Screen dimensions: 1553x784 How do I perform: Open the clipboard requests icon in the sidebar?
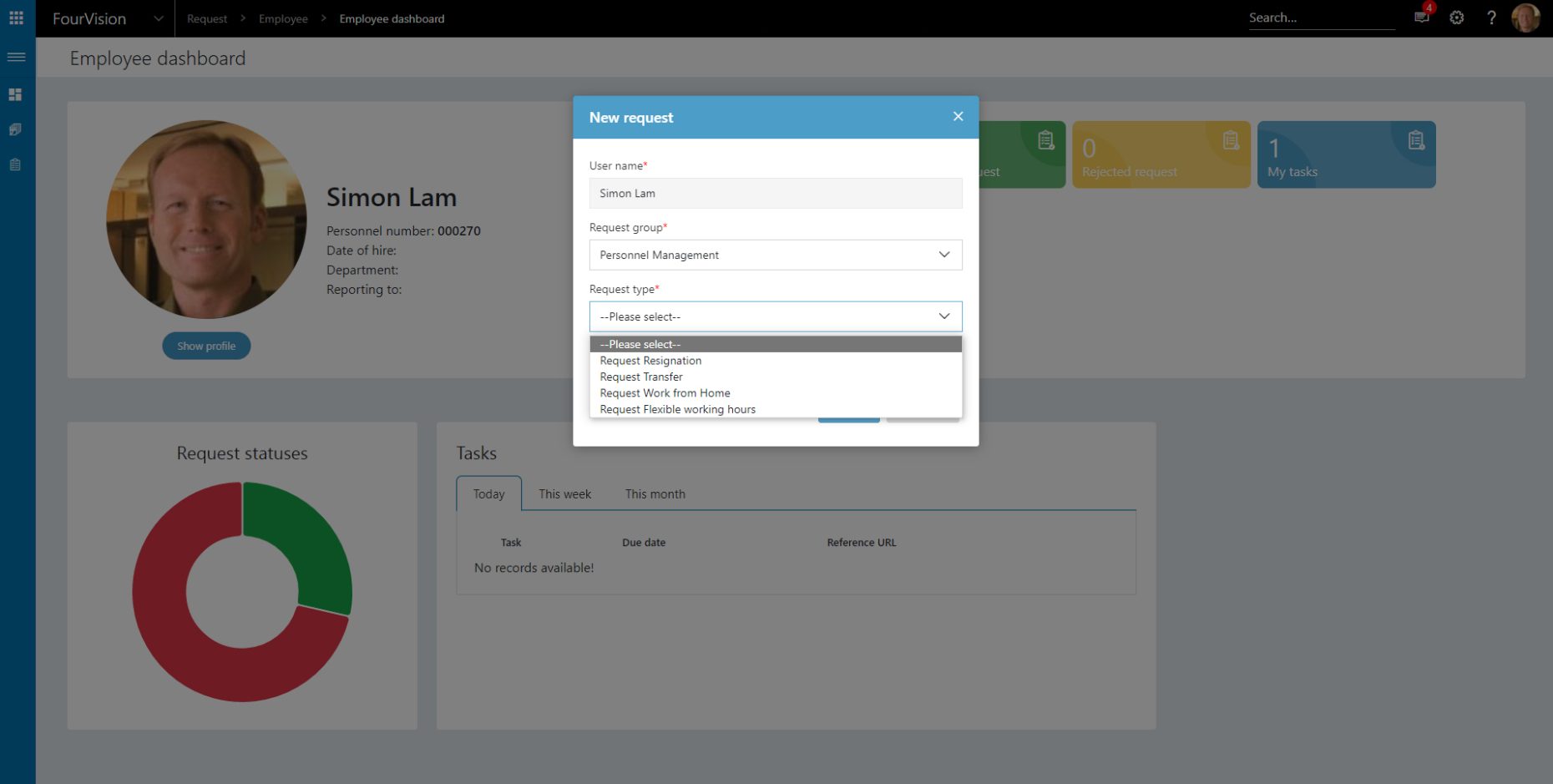pos(16,164)
